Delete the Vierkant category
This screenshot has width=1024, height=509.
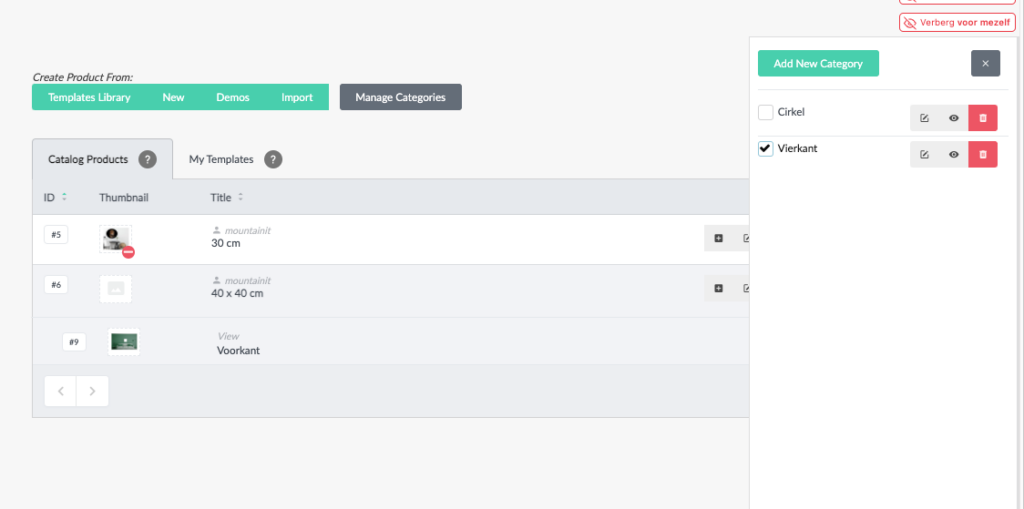click(983, 154)
